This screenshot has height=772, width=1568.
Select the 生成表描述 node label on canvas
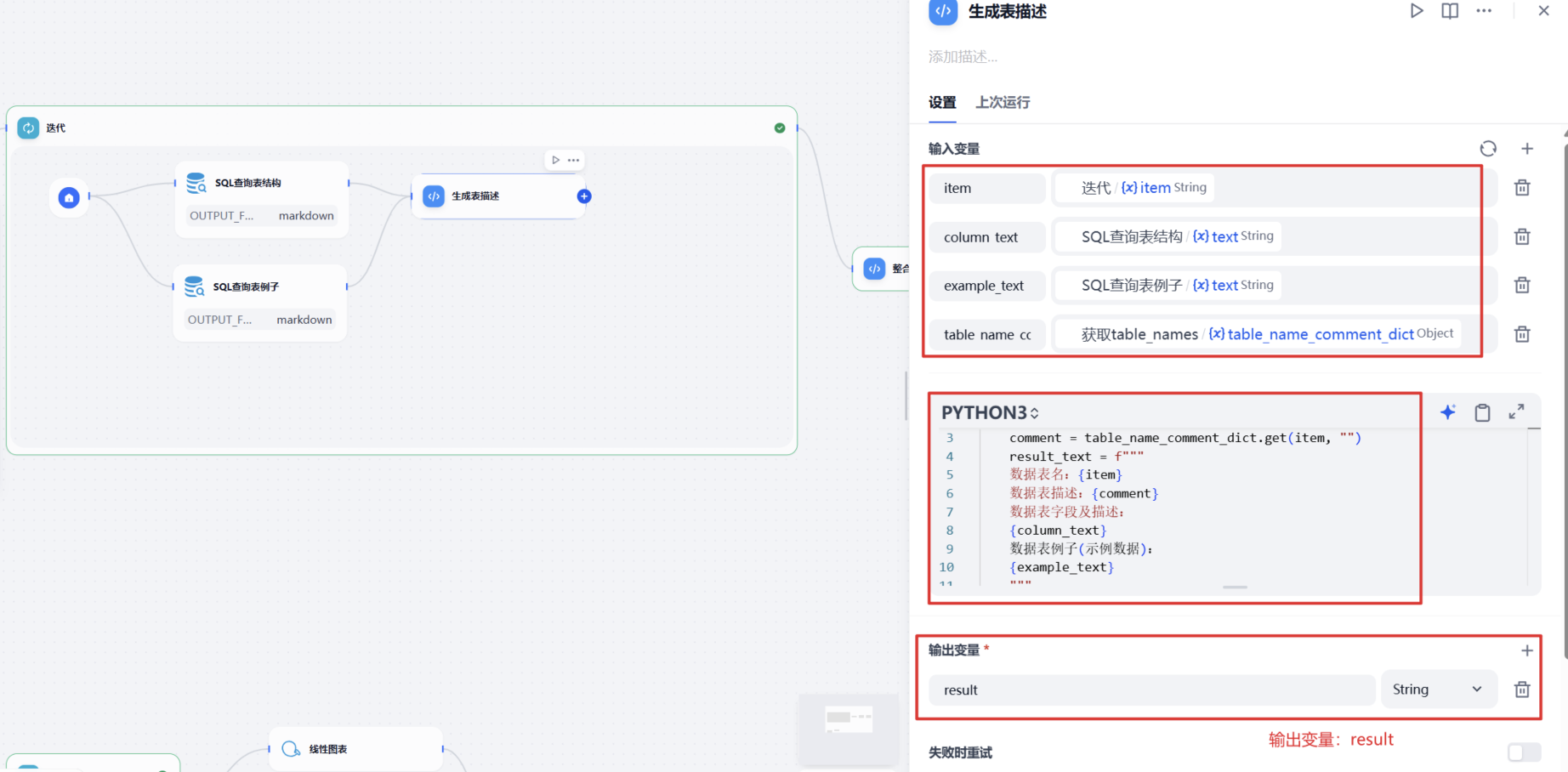pos(475,196)
